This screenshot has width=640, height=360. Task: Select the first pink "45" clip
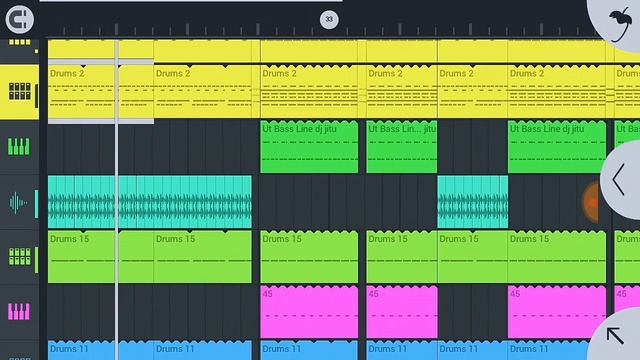click(309, 312)
